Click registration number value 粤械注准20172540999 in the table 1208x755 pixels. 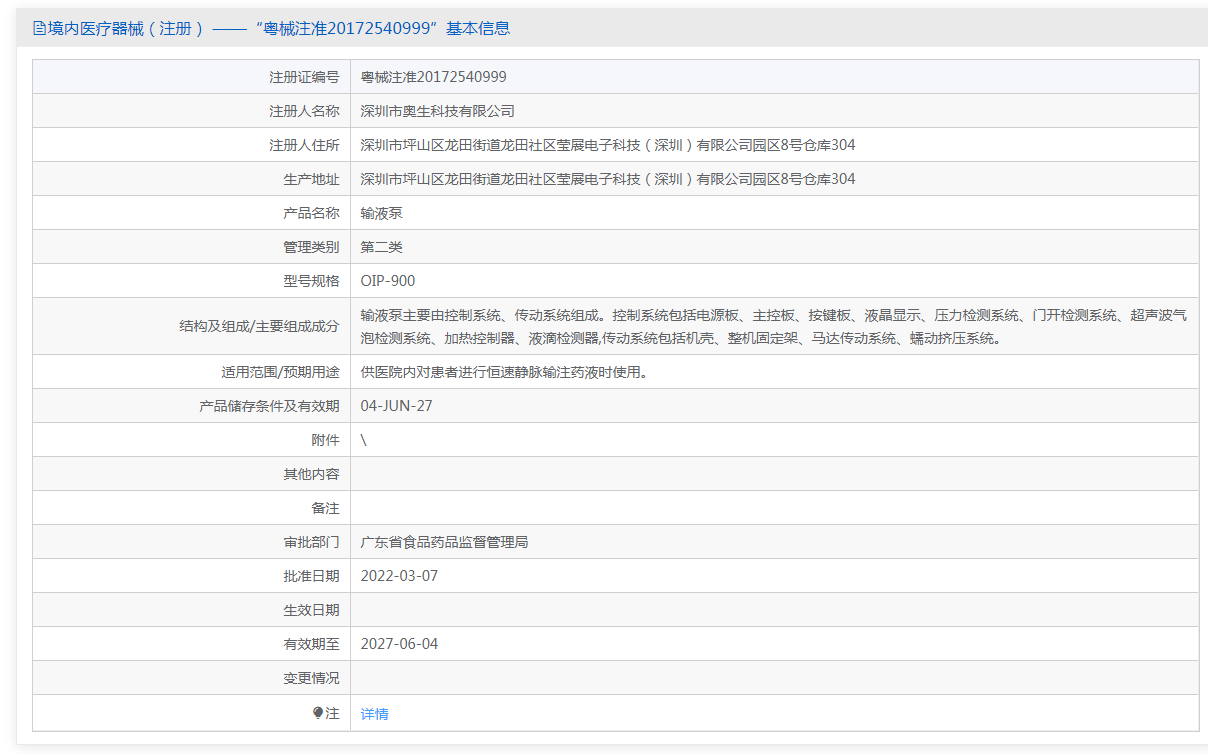pos(433,77)
